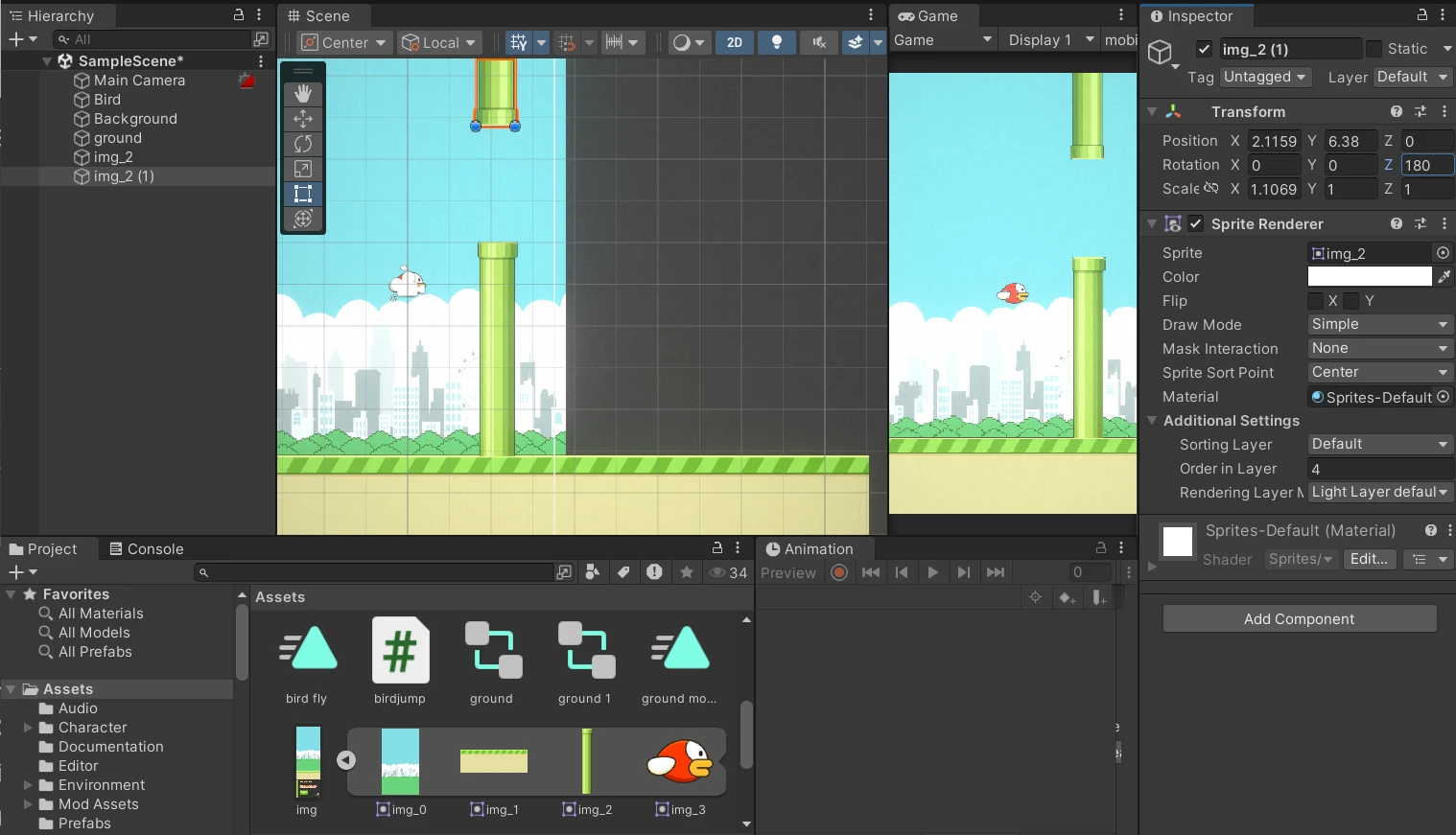Switch to the Game tab
Screen dimensions: 1456x835
click(x=928, y=16)
